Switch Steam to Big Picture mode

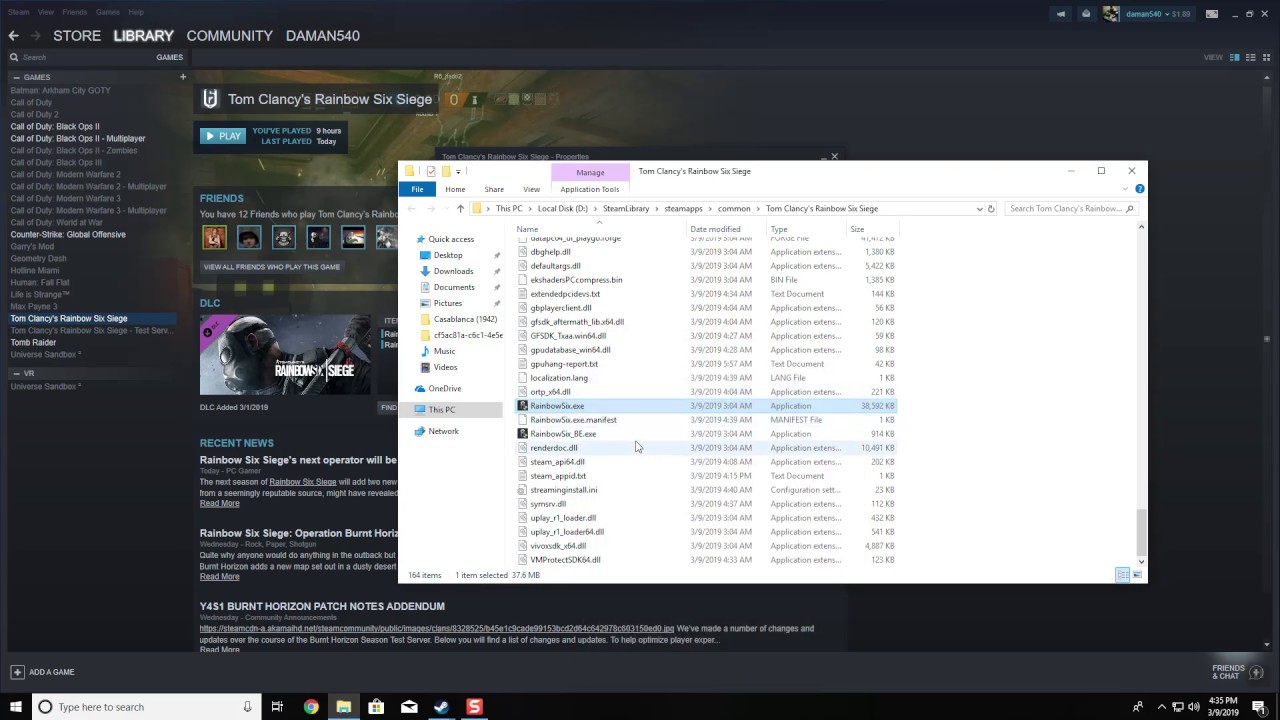[1212, 14]
